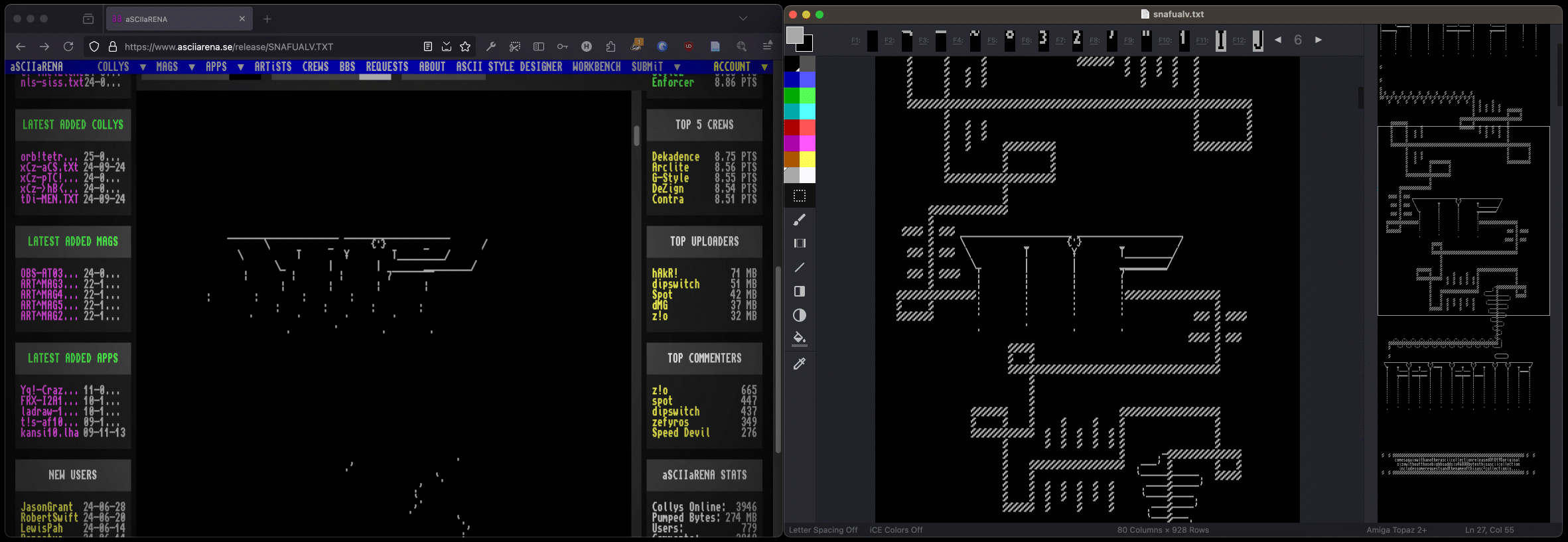1568x542 pixels.
Task: Select the bright cyan color swatch
Action: coord(808,111)
